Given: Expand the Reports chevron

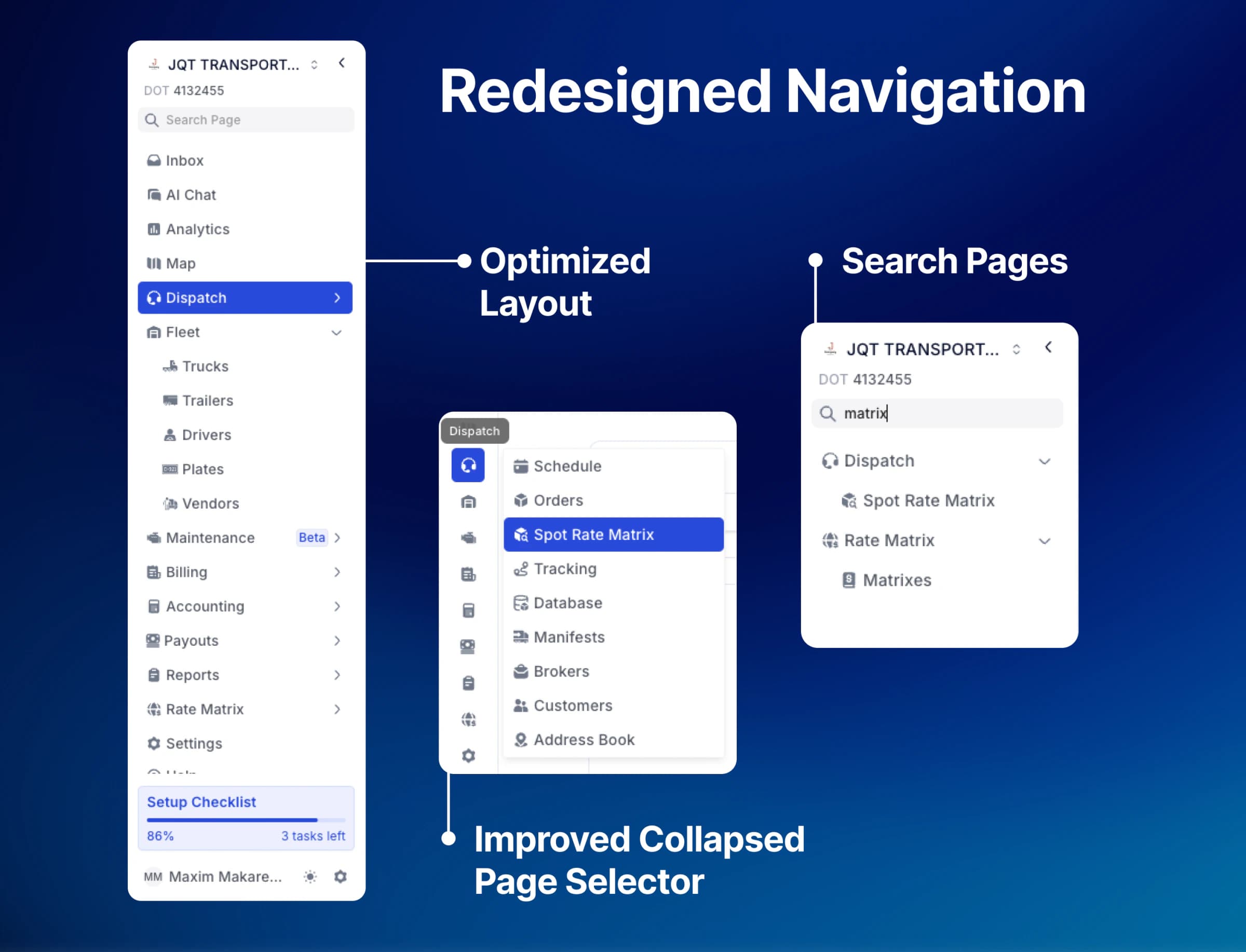Looking at the screenshot, I should point(337,675).
